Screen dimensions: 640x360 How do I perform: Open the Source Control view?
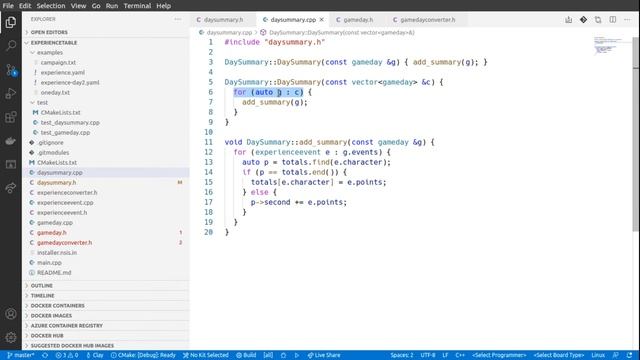[x=11, y=70]
